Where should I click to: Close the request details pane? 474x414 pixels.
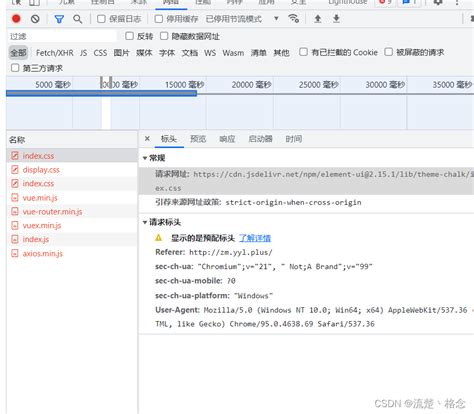[x=147, y=138]
